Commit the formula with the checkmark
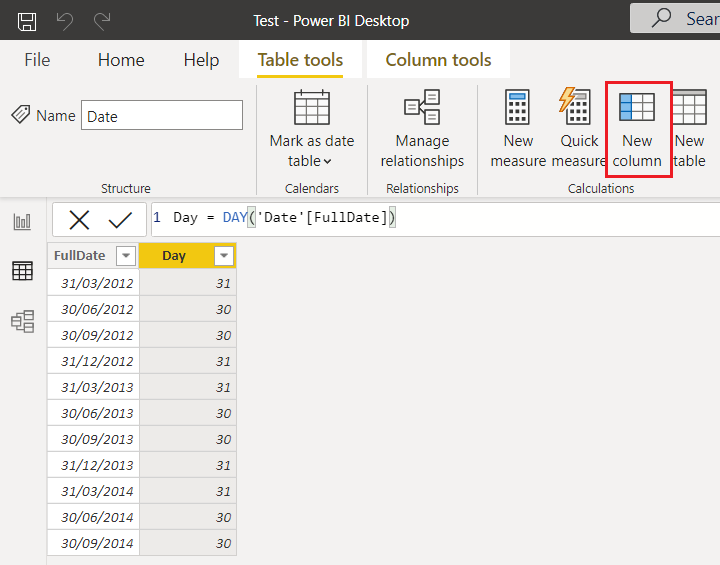 tap(120, 220)
